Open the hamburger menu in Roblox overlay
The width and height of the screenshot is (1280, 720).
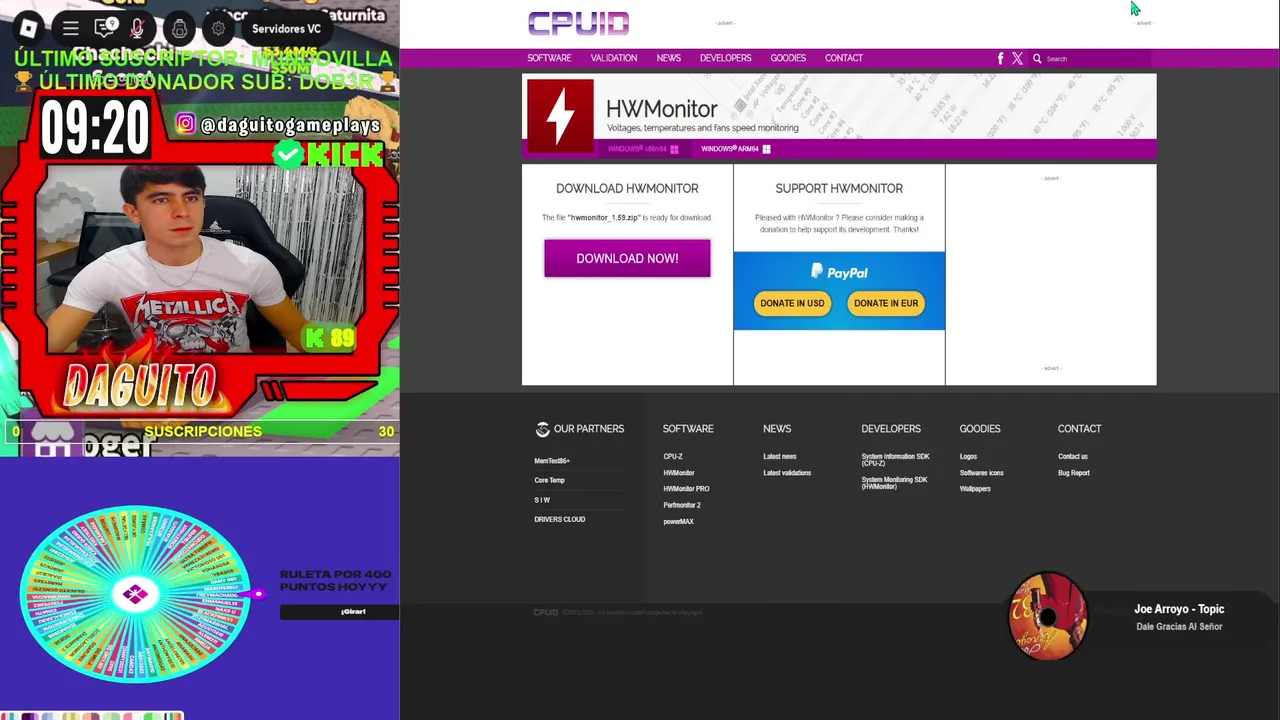coord(70,28)
